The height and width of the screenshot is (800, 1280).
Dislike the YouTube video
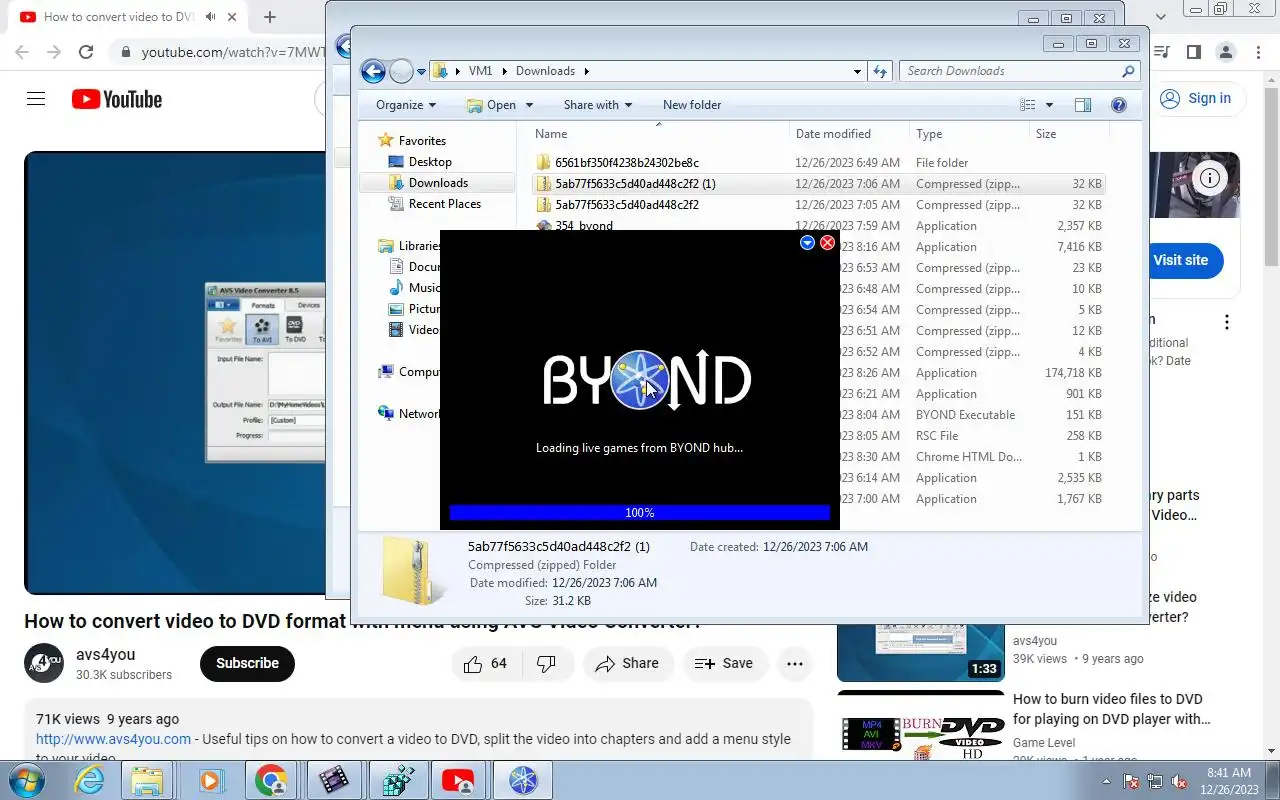pyautogui.click(x=547, y=663)
